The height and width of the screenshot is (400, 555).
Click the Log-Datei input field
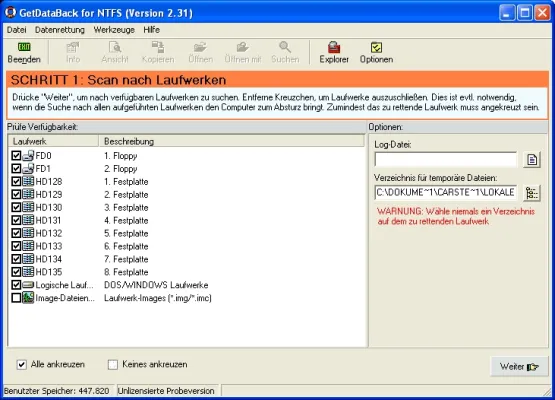point(445,160)
